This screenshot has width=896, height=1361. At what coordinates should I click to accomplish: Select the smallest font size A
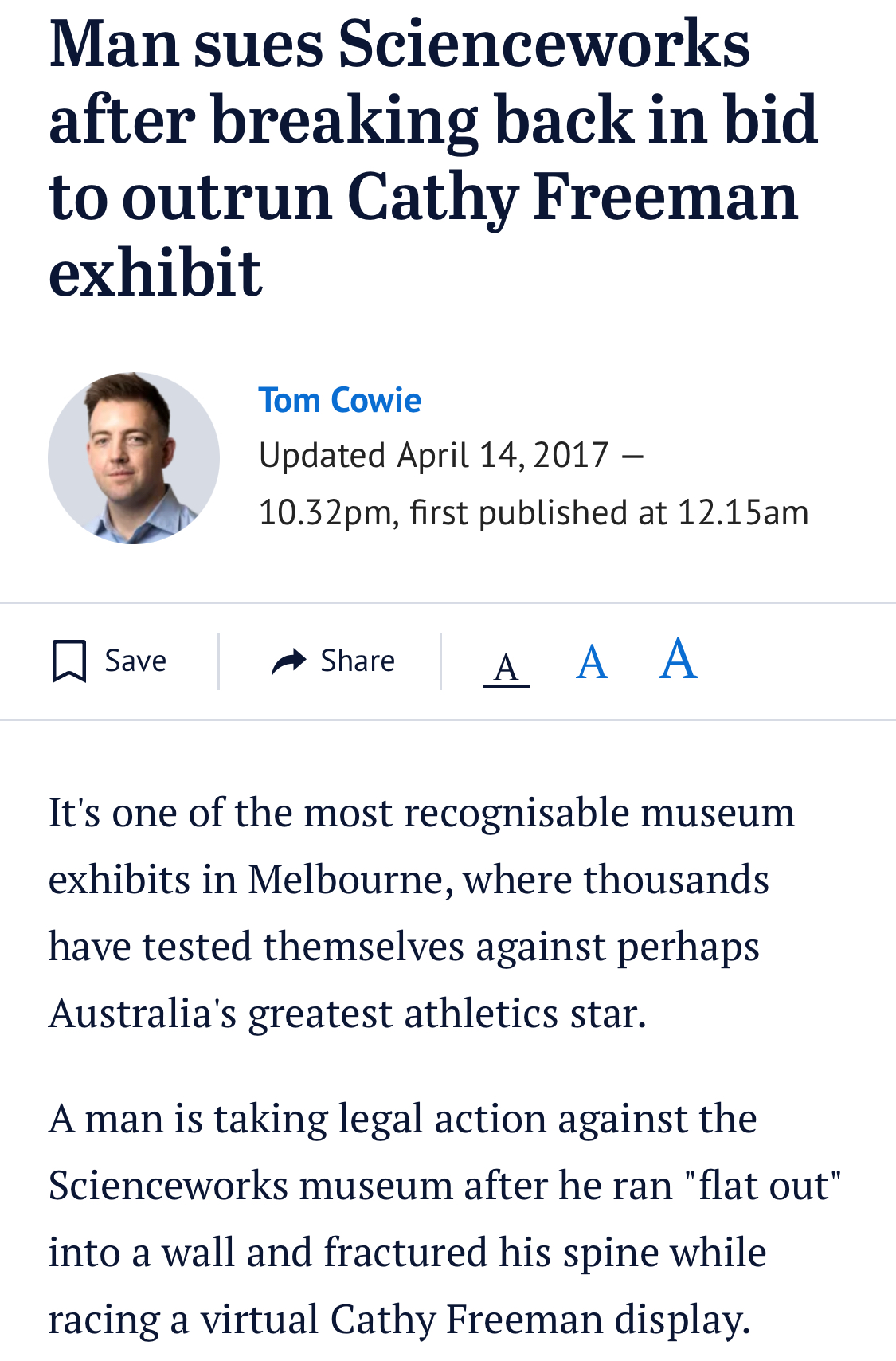507,666
